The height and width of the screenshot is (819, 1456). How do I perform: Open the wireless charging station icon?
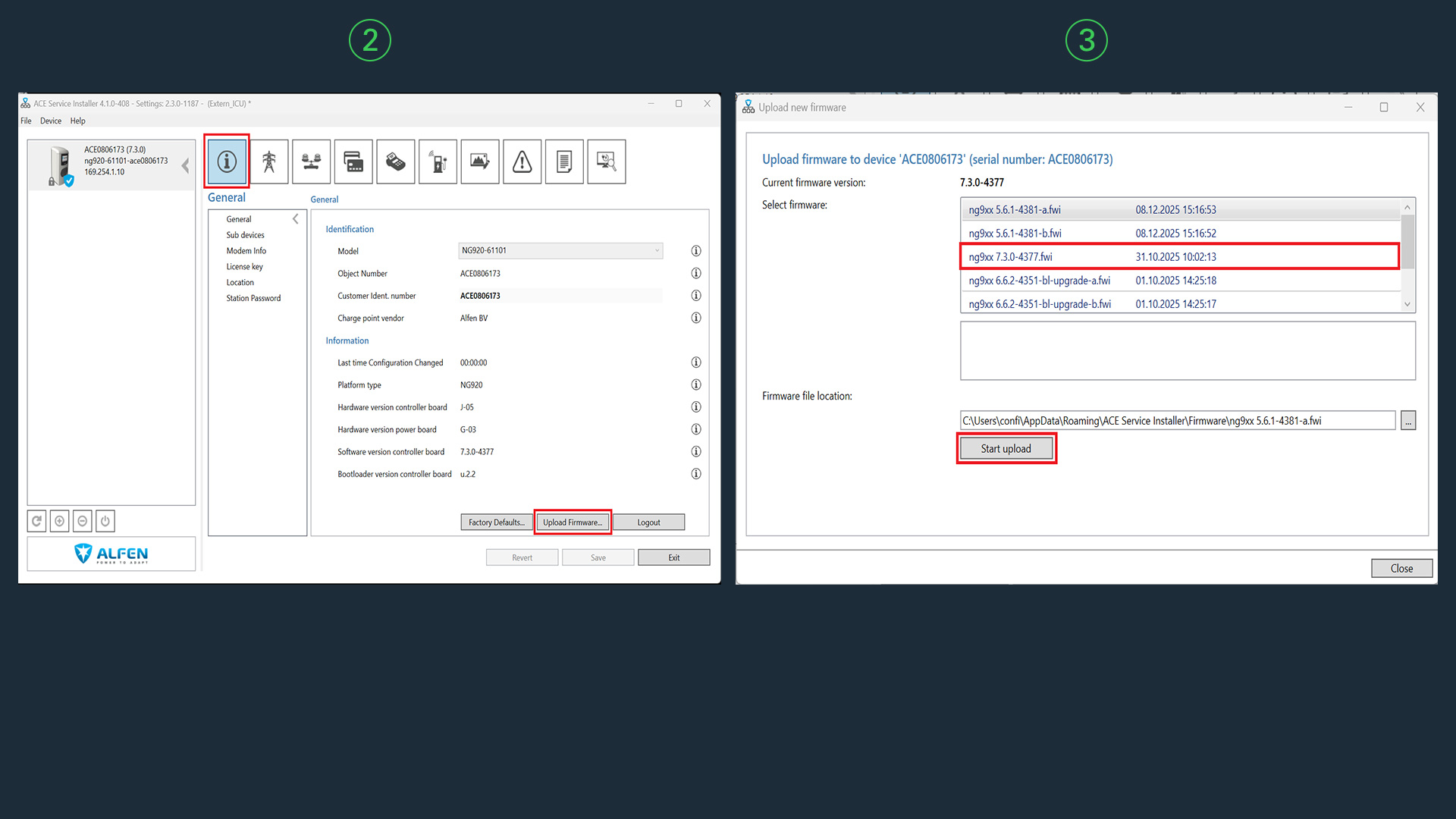438,162
